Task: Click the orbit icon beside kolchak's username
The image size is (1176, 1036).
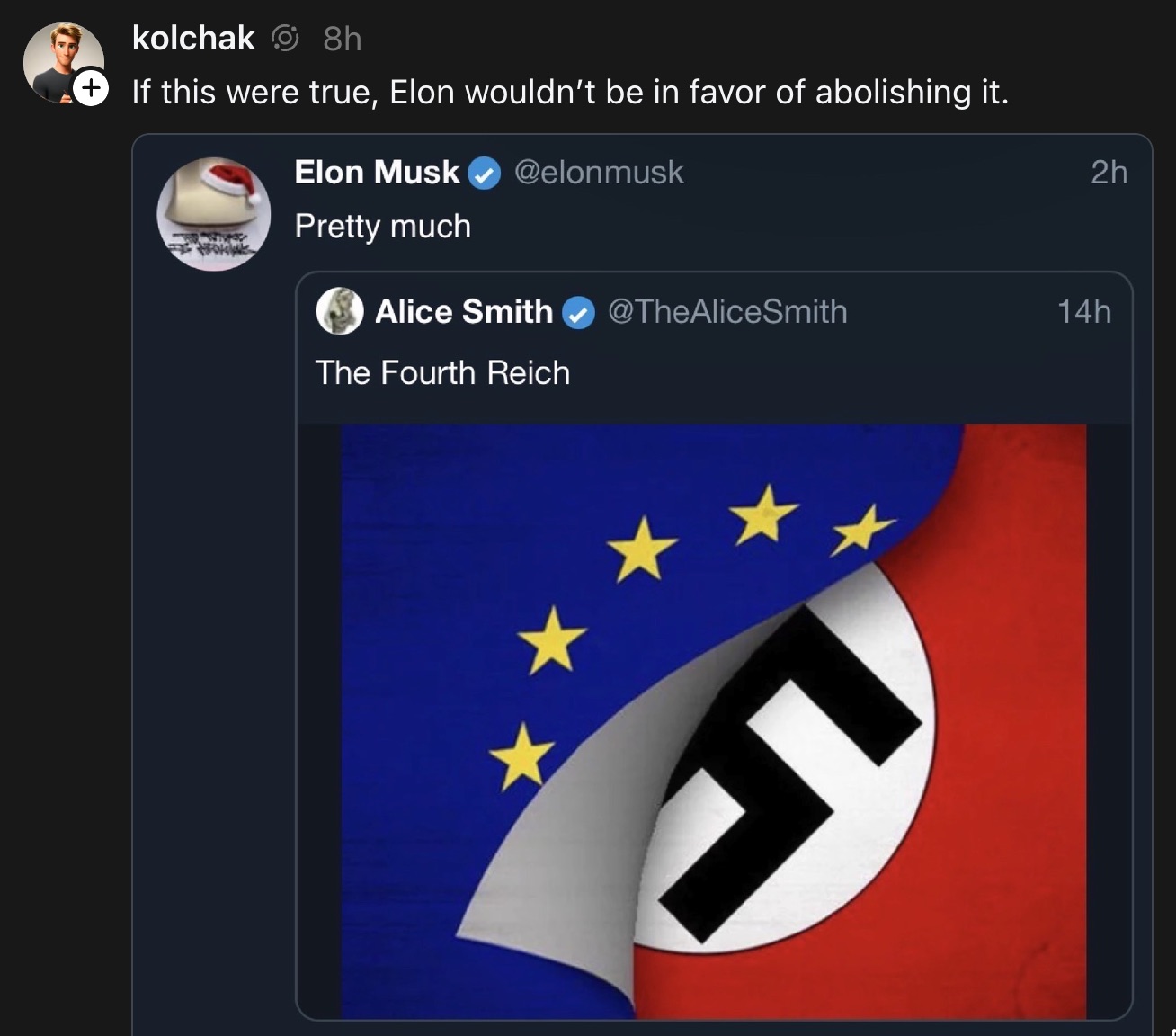Action: click(x=286, y=37)
